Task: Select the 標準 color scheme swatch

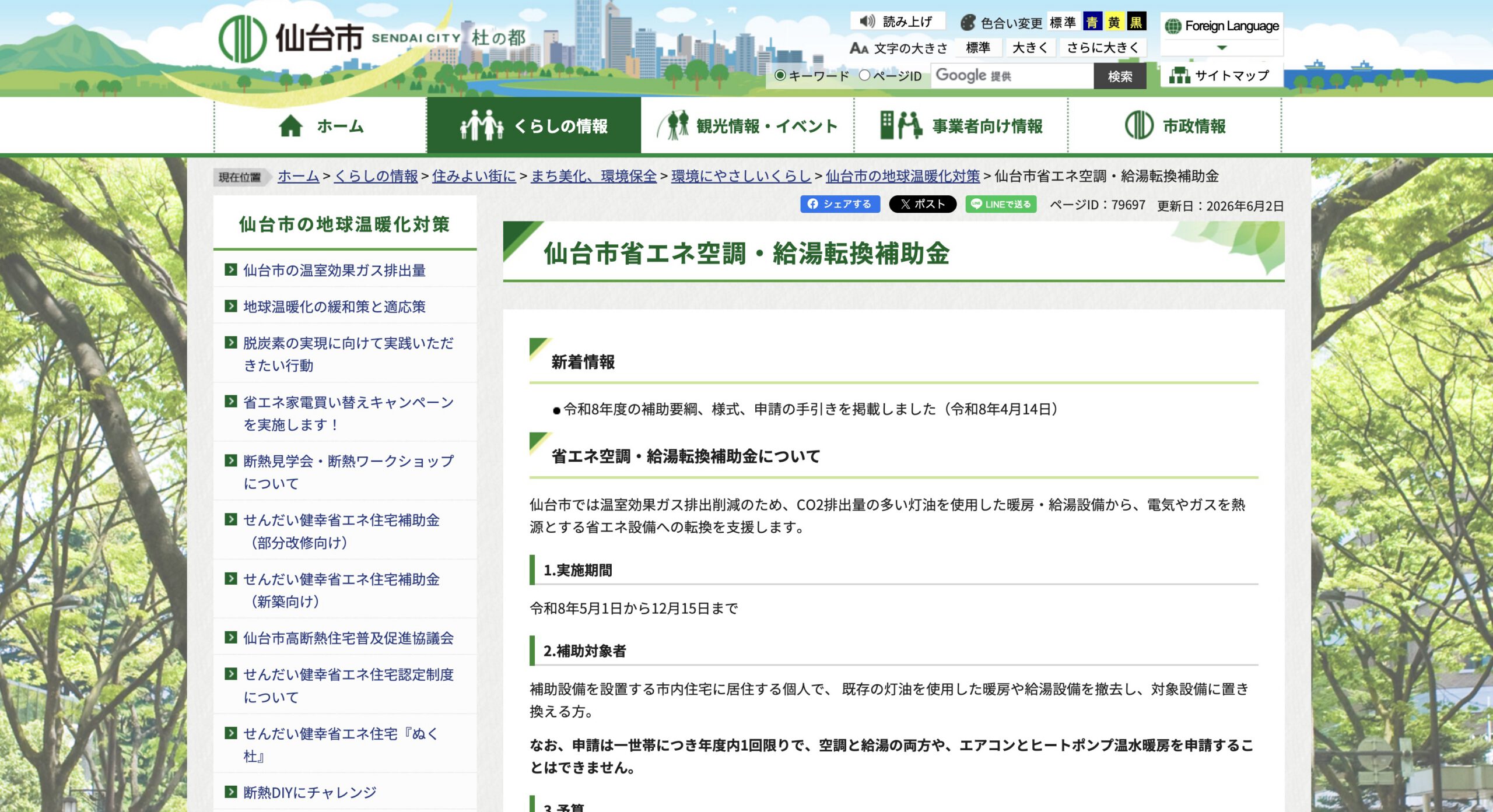Action: click(x=1063, y=22)
